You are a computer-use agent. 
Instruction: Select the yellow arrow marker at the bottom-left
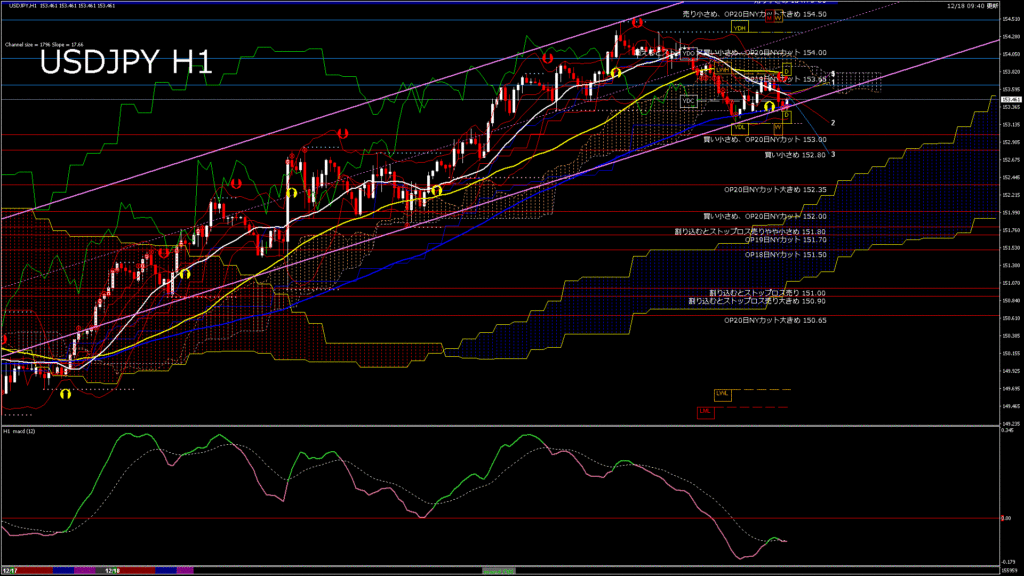[65, 394]
